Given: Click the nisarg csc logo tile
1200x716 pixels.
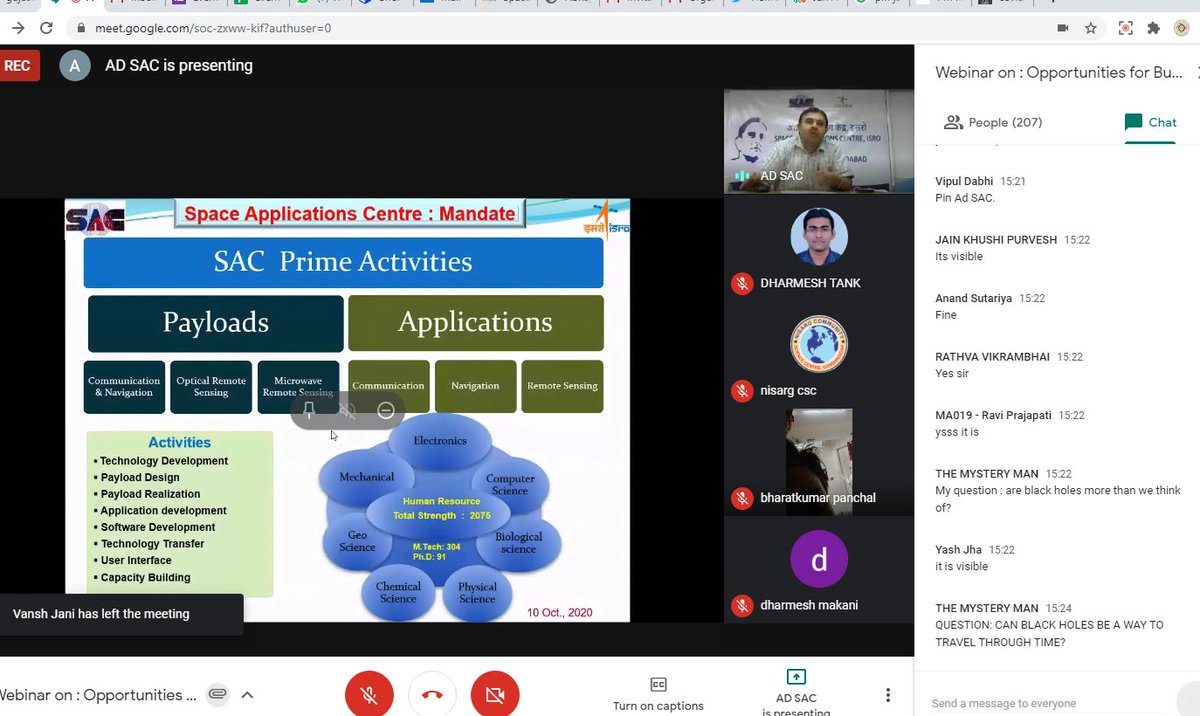Looking at the screenshot, I should tap(818, 344).
